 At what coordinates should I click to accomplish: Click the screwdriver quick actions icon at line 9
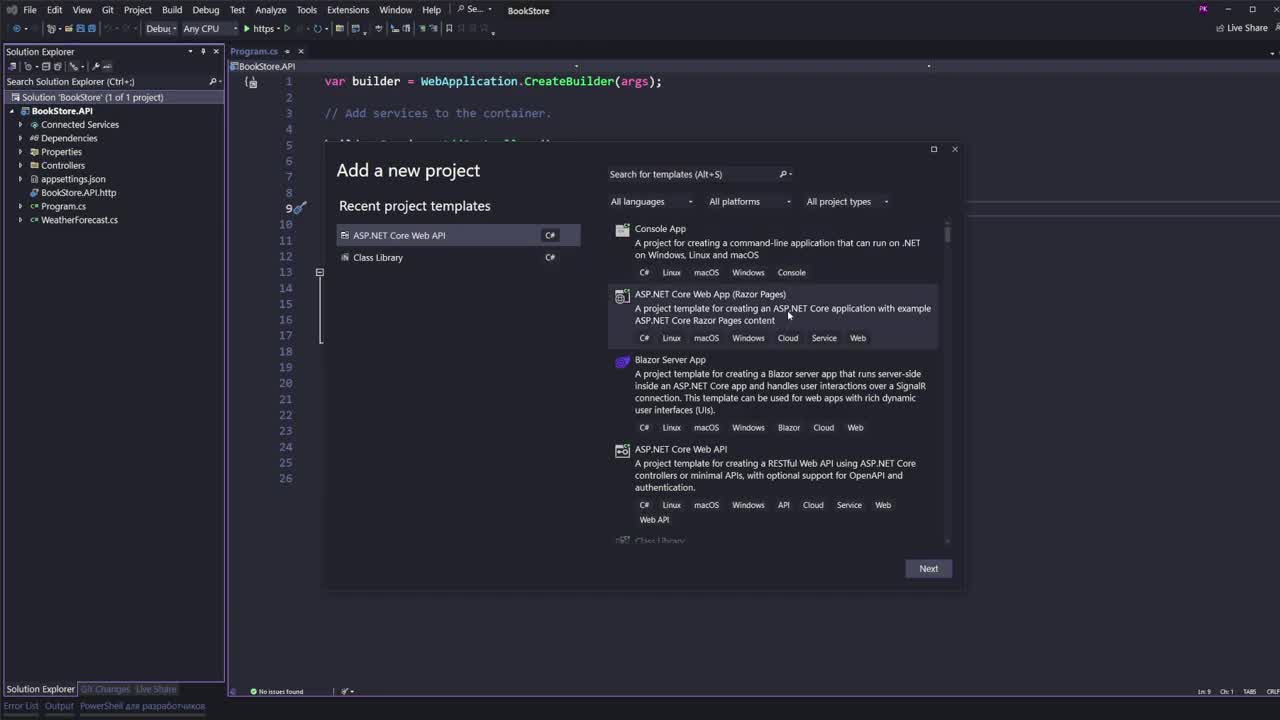point(300,208)
